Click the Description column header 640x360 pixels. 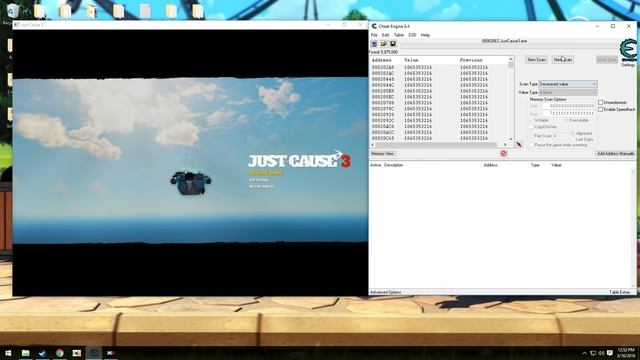(x=393, y=165)
